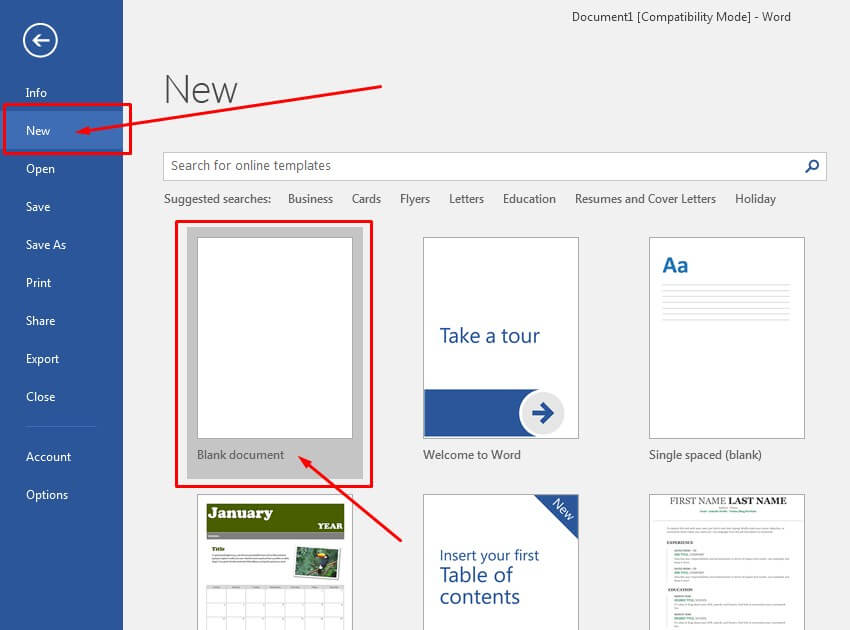The height and width of the screenshot is (630, 850).
Task: Choose Save As from the sidebar
Action: [44, 245]
